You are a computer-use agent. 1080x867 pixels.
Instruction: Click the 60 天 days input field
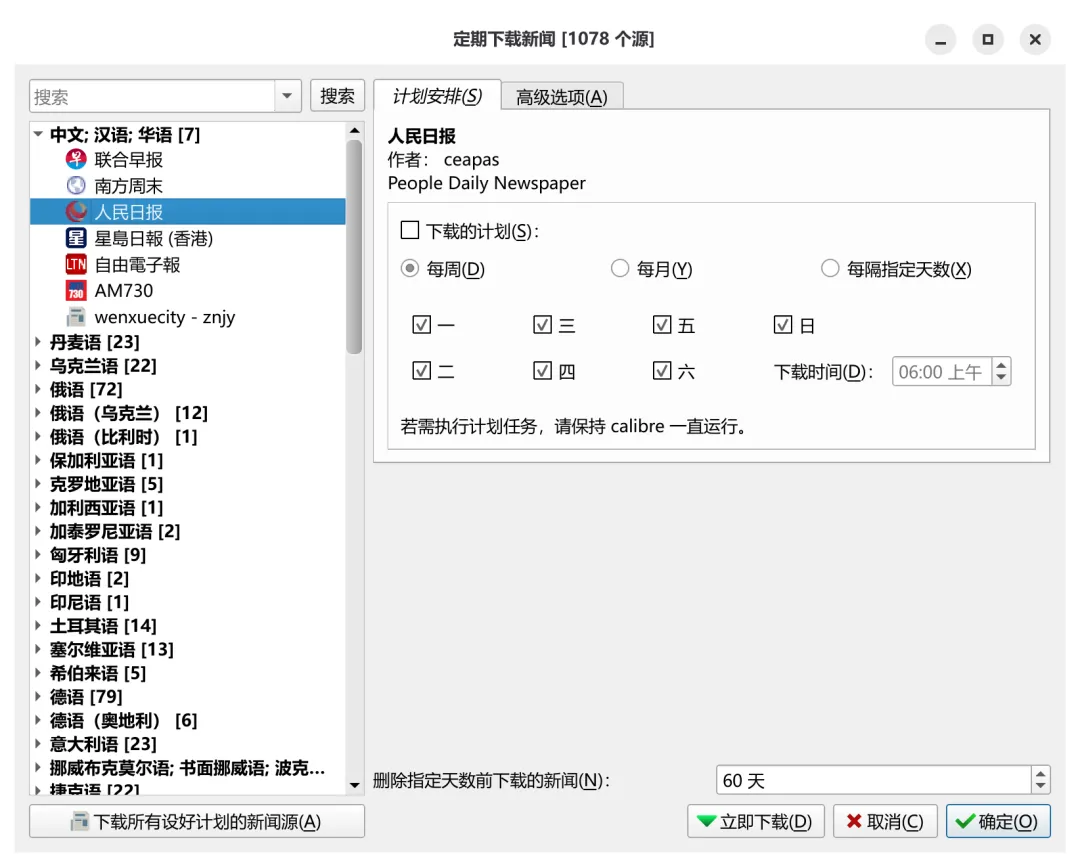(x=874, y=780)
